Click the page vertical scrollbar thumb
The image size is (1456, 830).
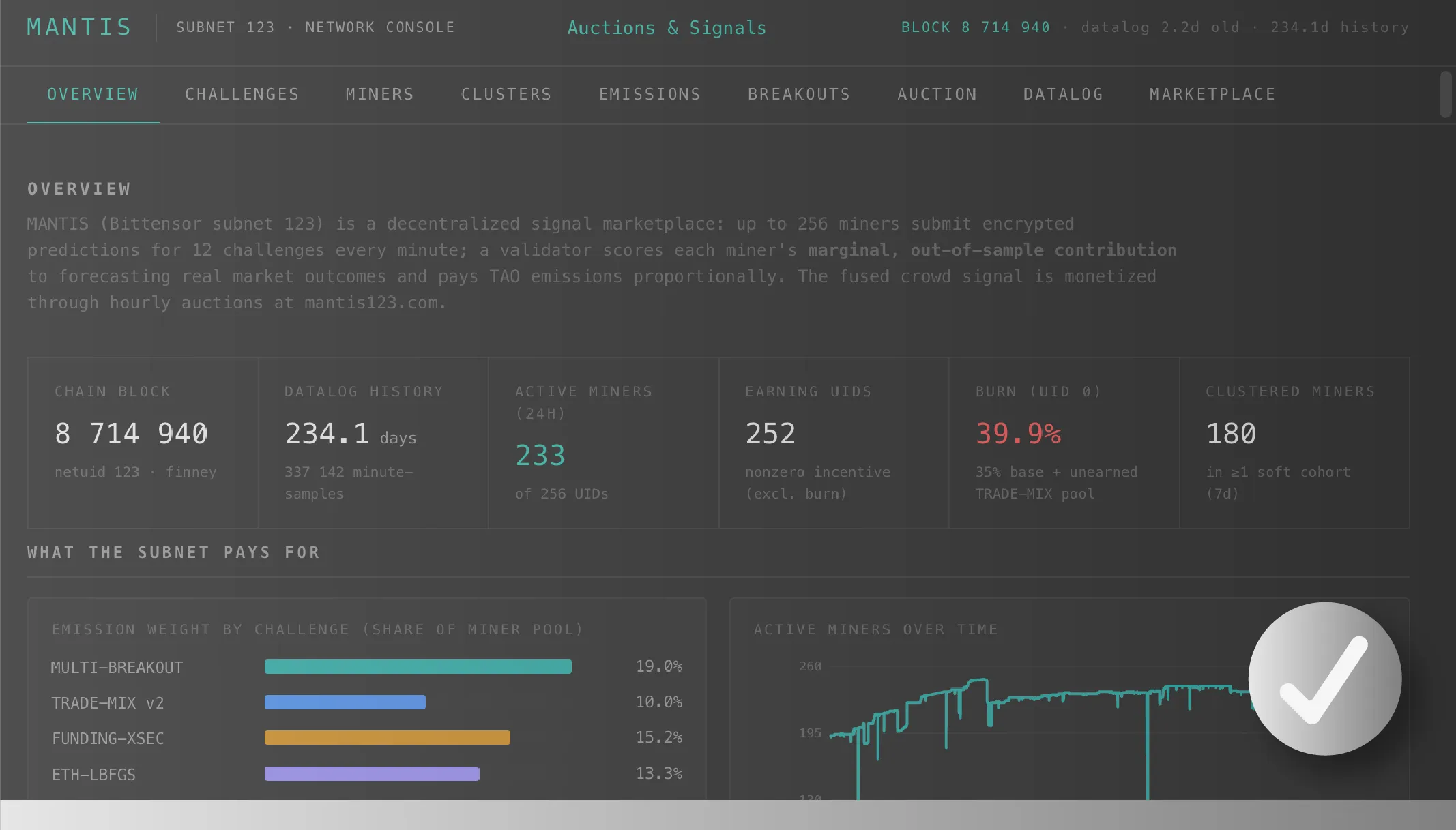(x=1446, y=94)
